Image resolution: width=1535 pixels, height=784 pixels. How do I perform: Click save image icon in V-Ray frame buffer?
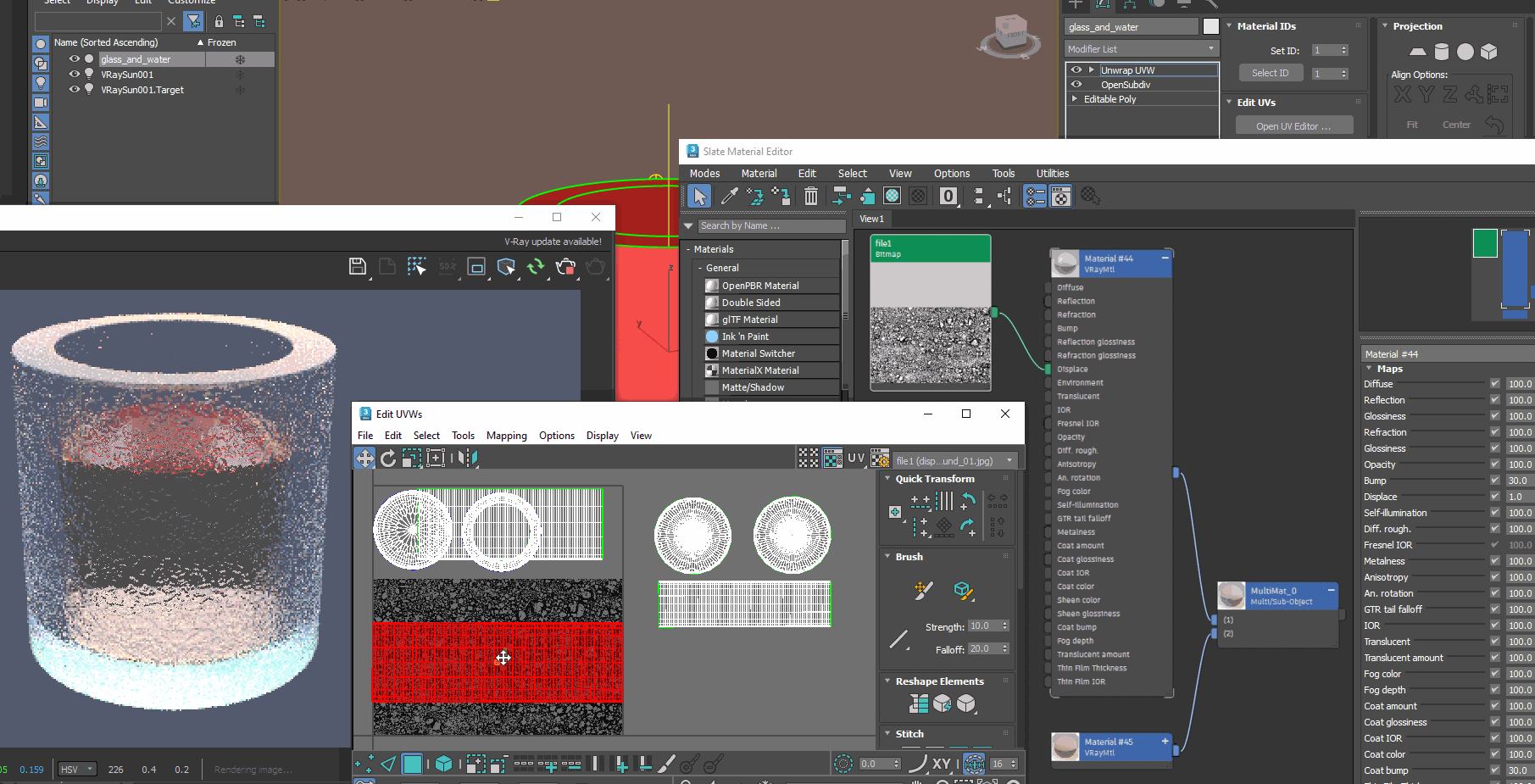358,267
